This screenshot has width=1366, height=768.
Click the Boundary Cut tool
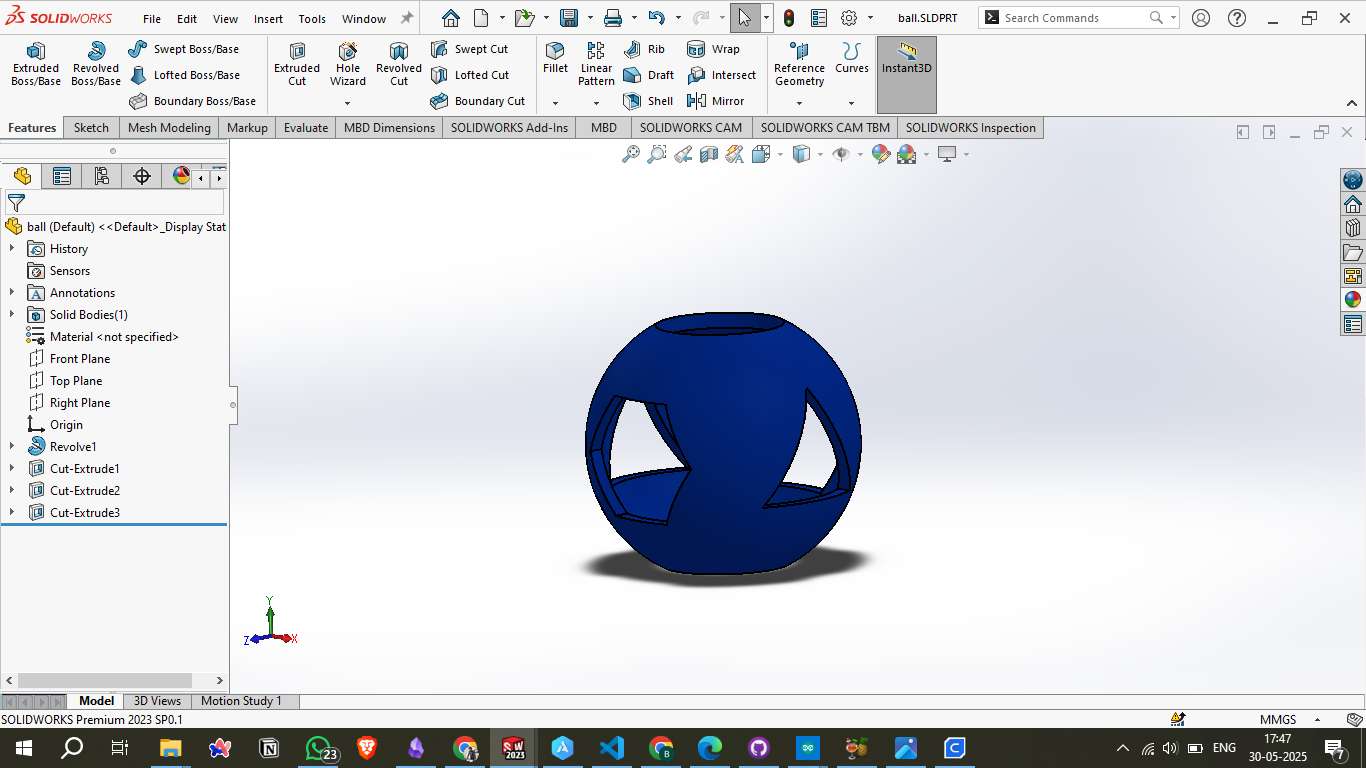[x=478, y=101]
